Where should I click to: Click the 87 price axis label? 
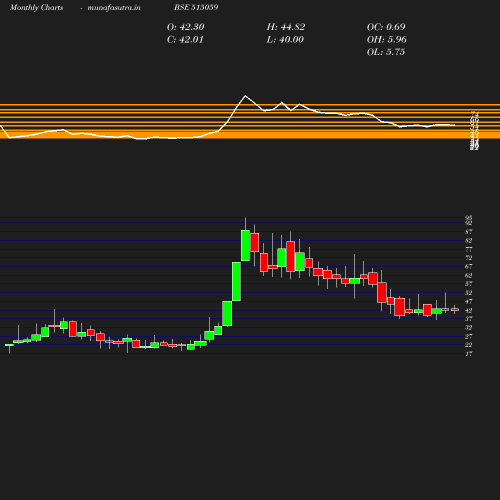469,232
